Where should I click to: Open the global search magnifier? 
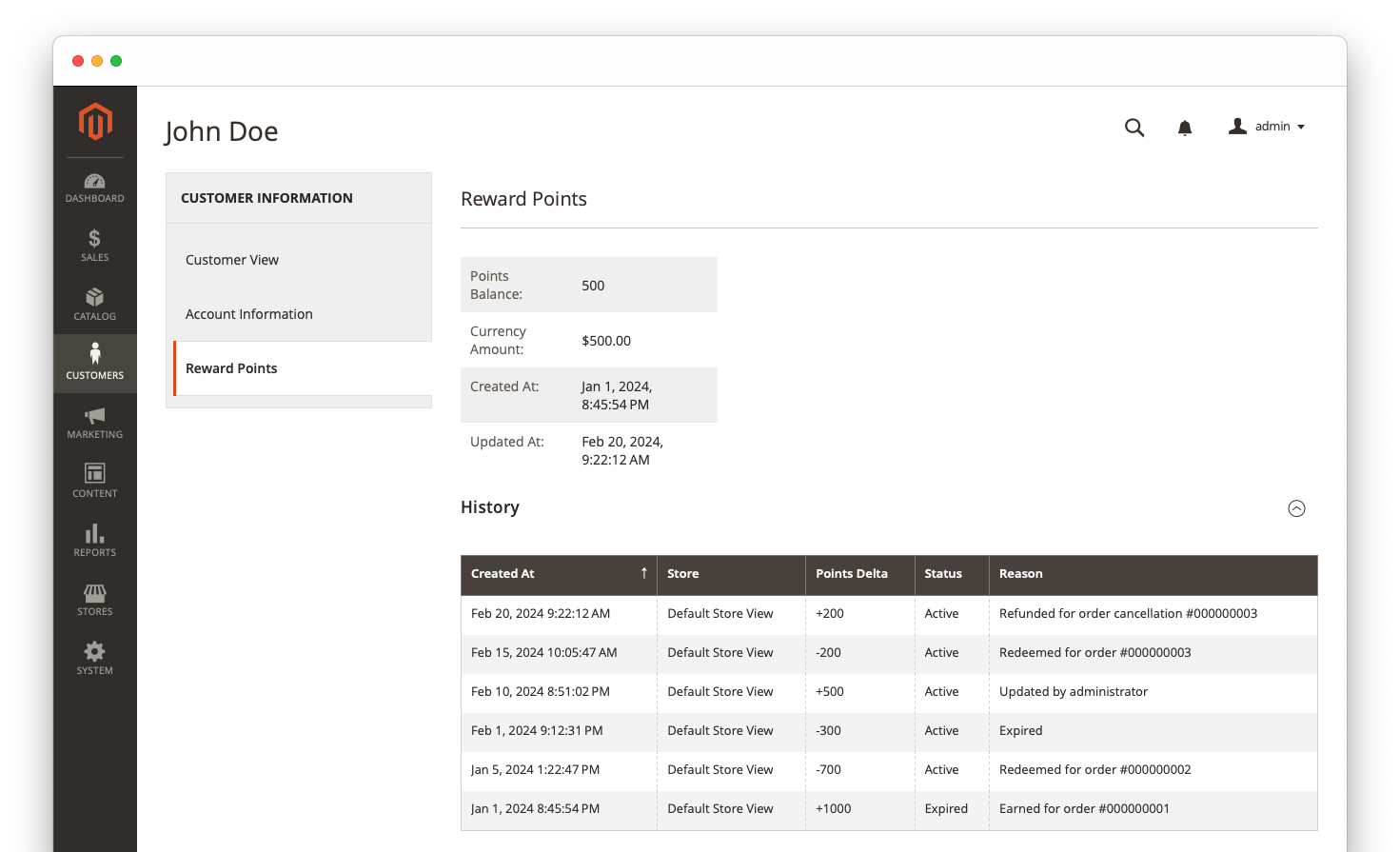tap(1134, 127)
